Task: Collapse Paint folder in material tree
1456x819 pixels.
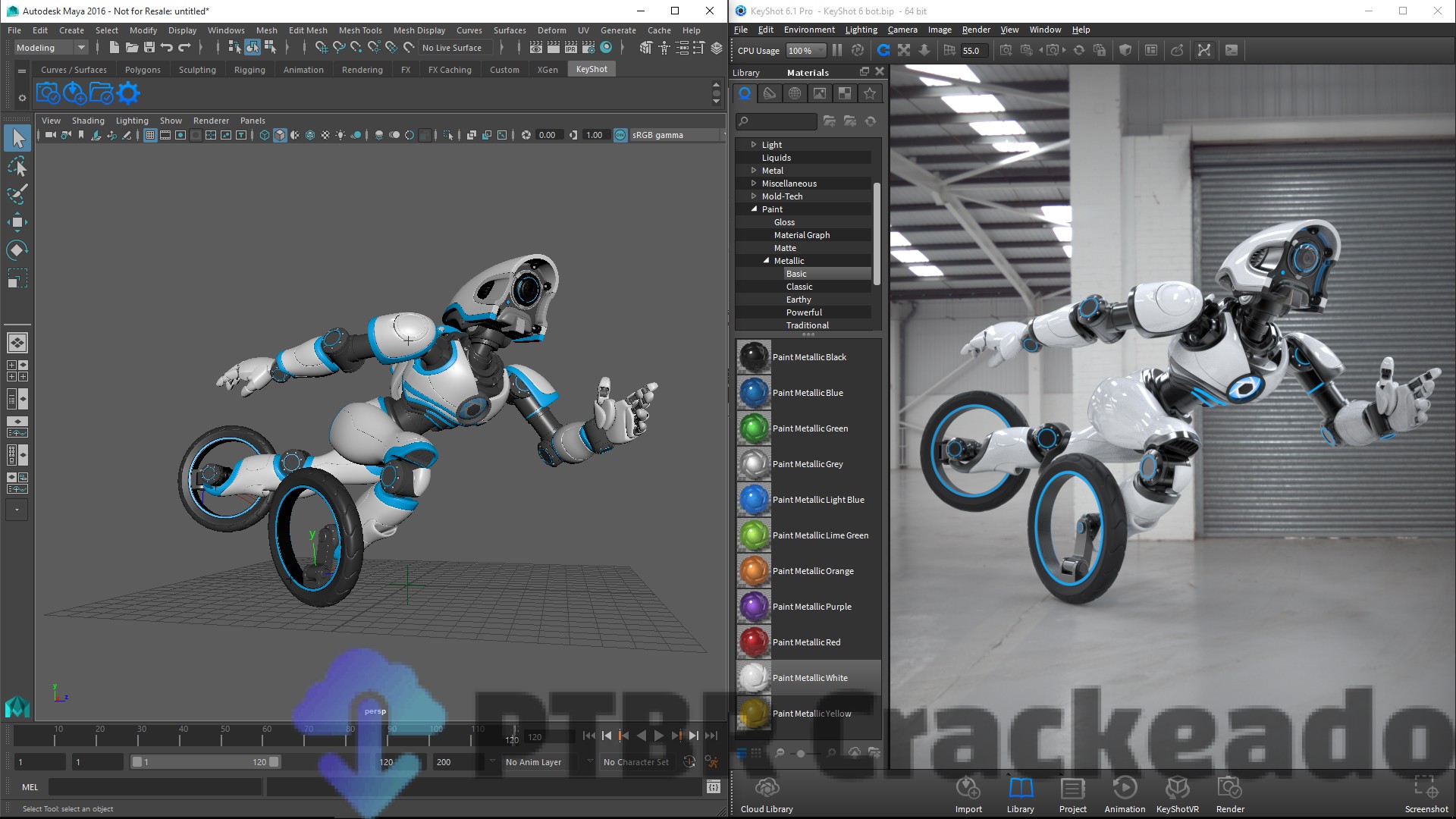Action: click(x=754, y=209)
